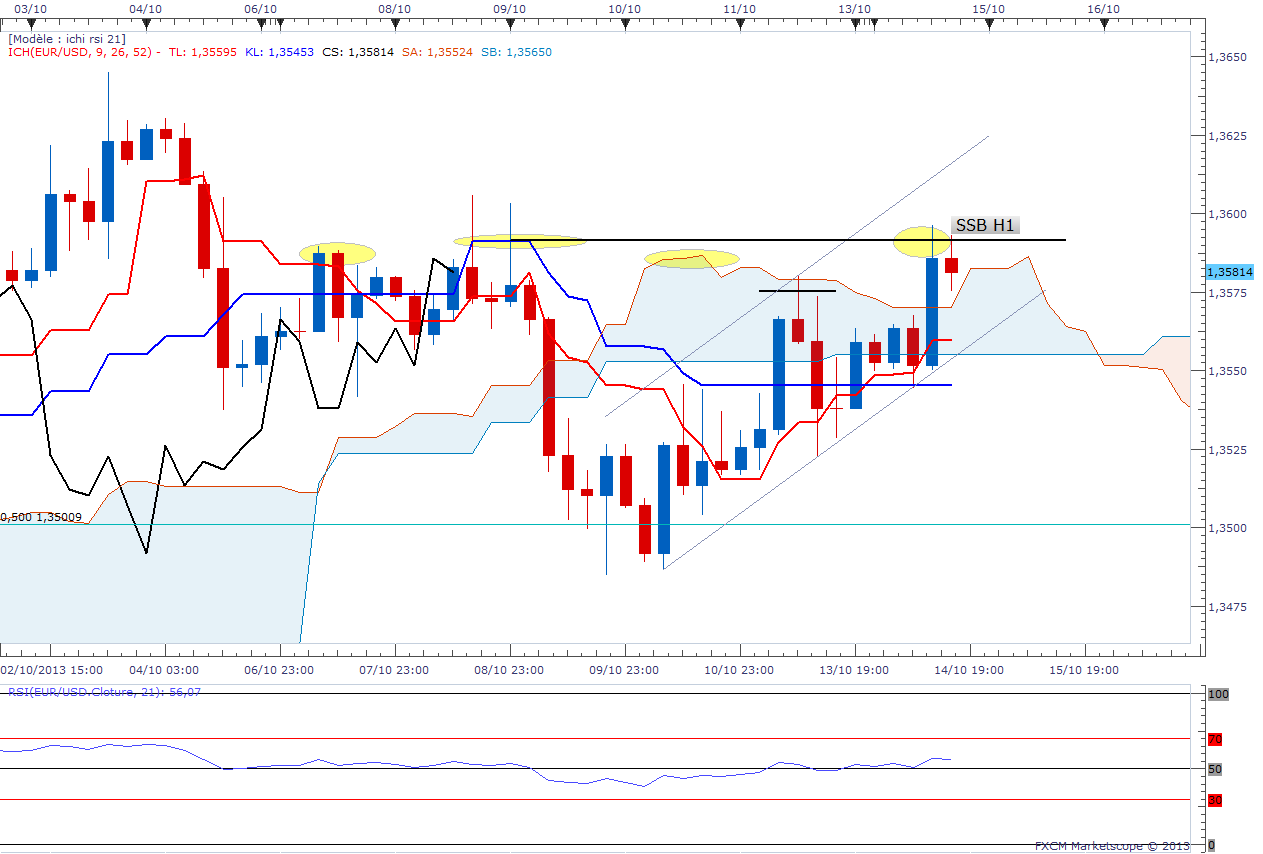Click the 08/10 date marker on the top axis
Screen dimensions: 1263x854
[395, 8]
